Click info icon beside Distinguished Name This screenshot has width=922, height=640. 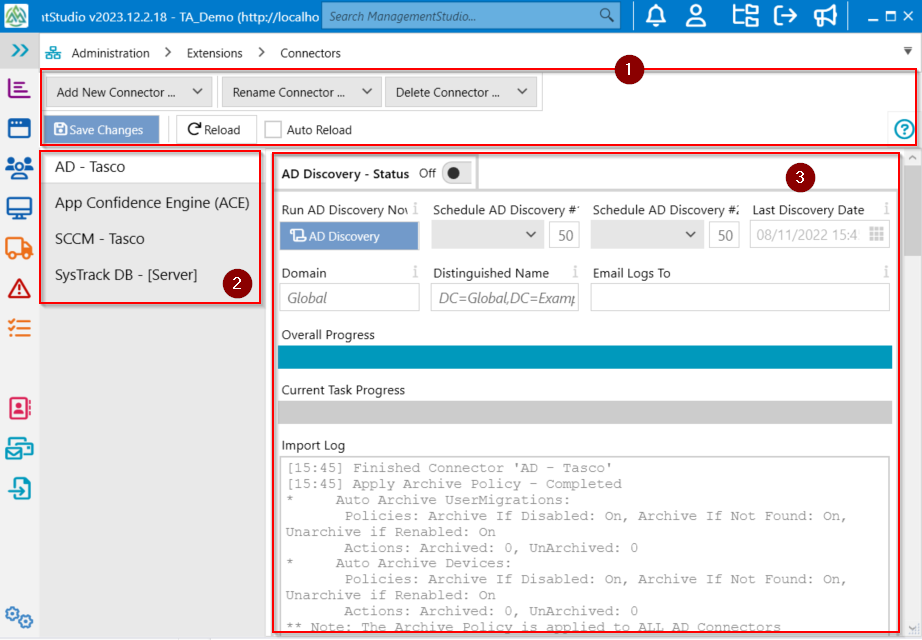(575, 272)
